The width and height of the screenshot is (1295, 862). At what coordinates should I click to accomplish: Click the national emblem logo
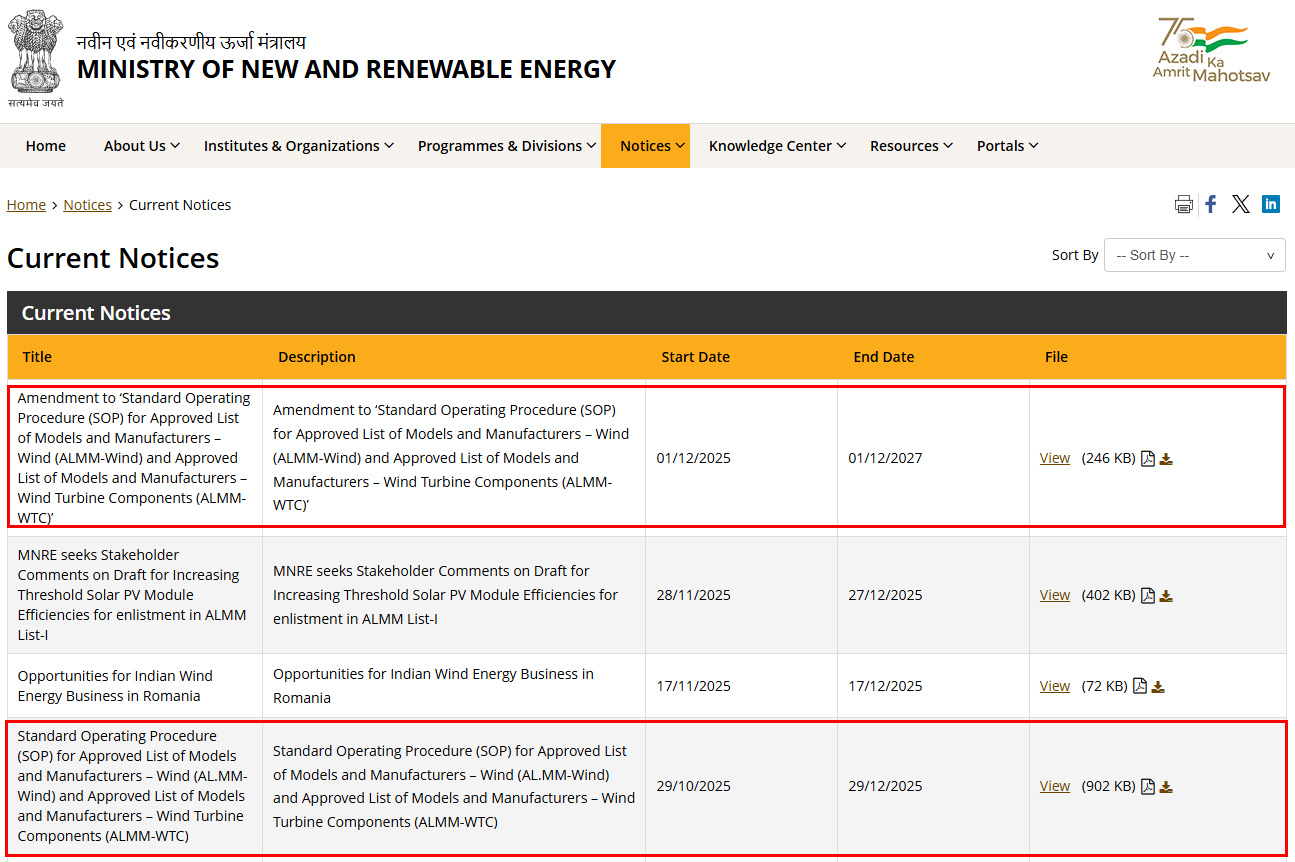(36, 58)
